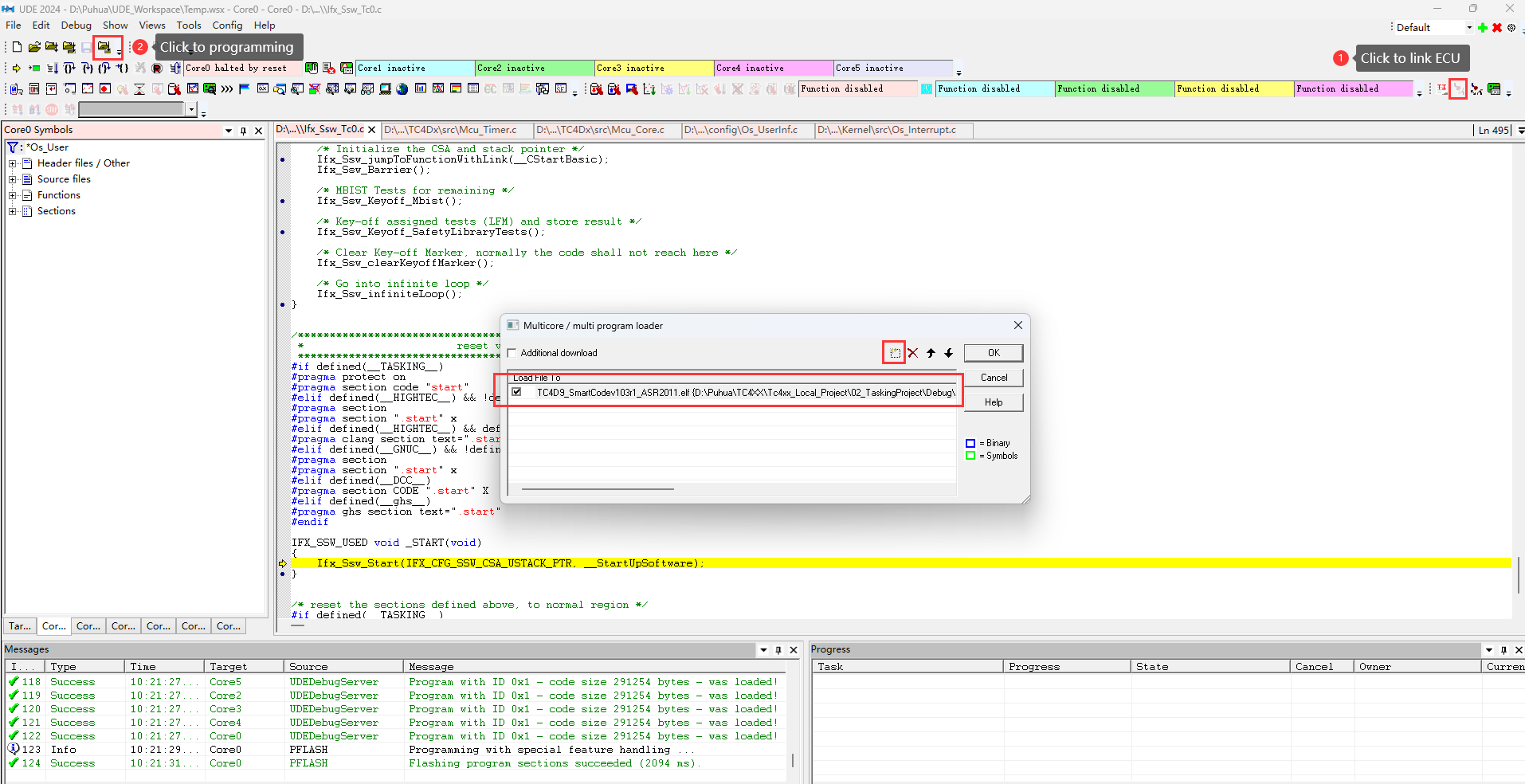1525x784 pixels.
Task: Click the load program icon highlighted in top toolbar
Action: pyautogui.click(x=104, y=47)
